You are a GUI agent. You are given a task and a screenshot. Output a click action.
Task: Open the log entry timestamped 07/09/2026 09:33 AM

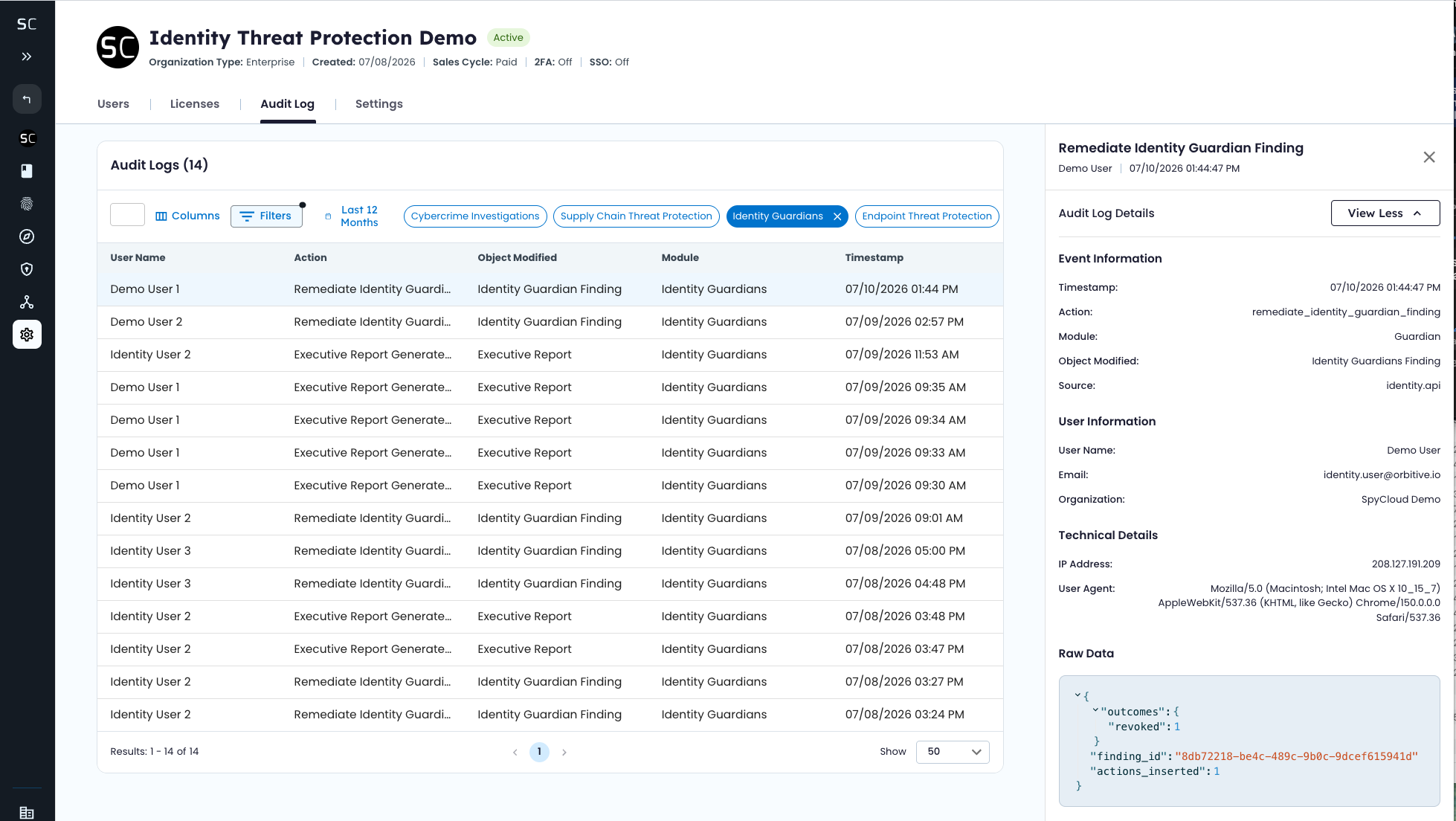pyautogui.click(x=550, y=453)
